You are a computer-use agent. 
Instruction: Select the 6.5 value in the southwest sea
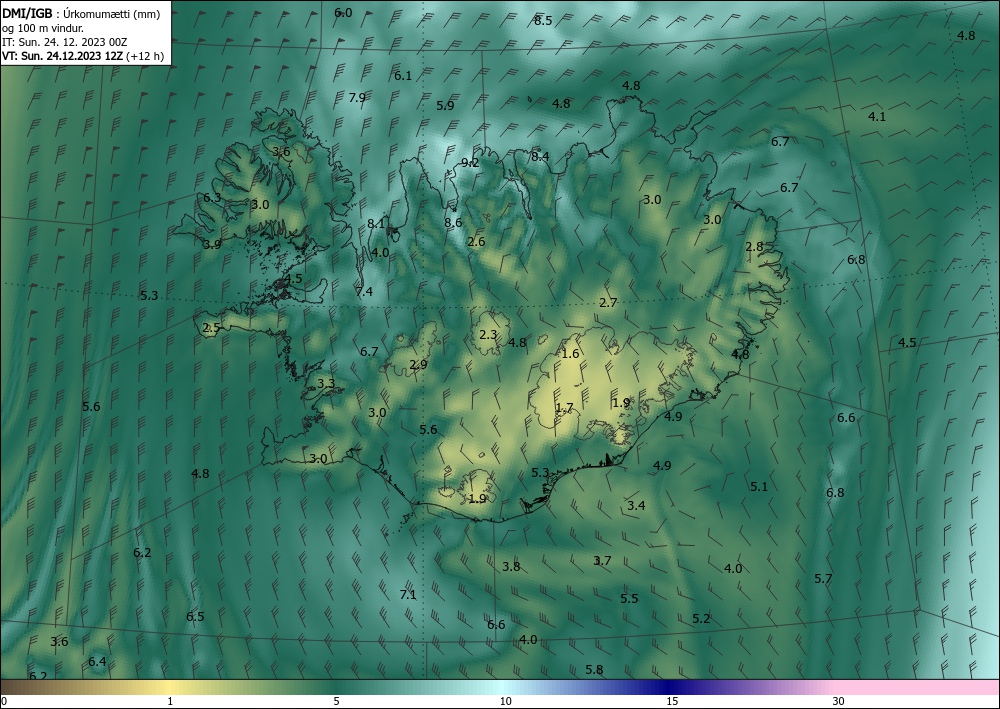point(195,617)
